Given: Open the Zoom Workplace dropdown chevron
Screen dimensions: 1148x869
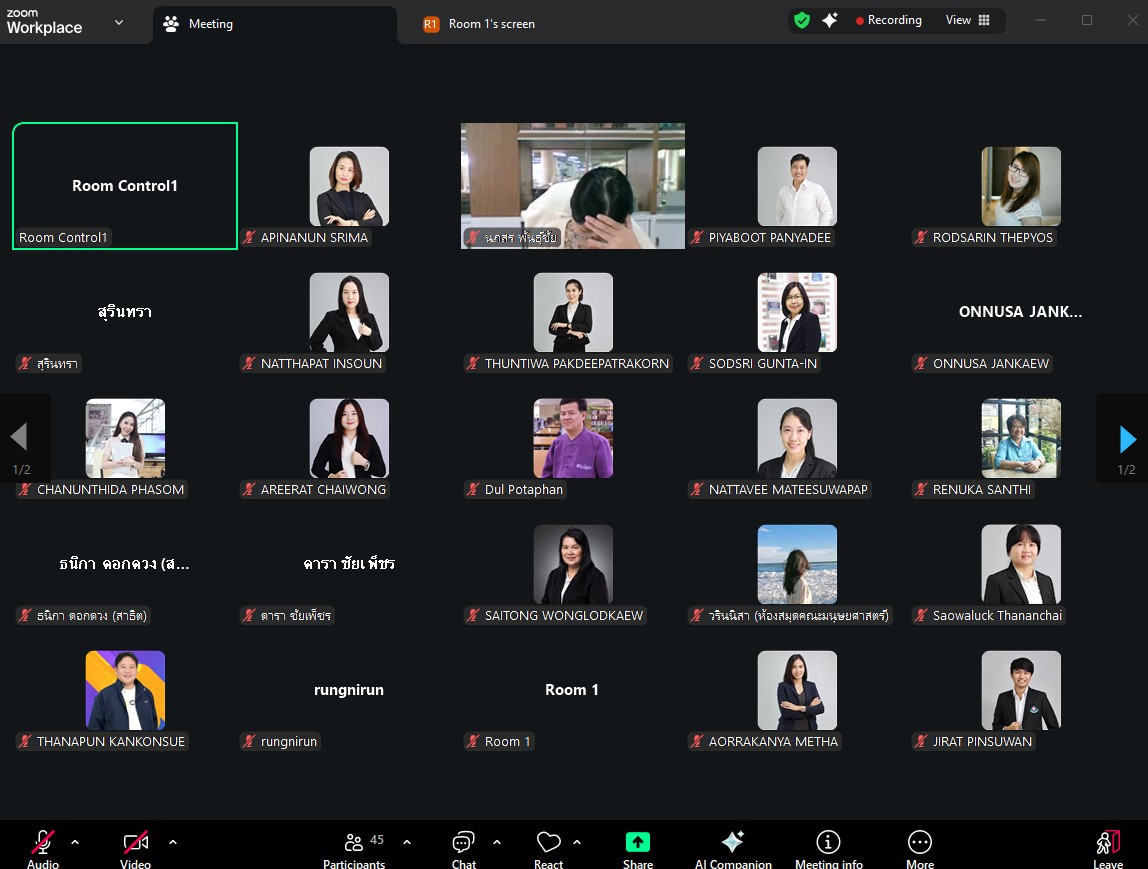Looking at the screenshot, I should [x=119, y=22].
